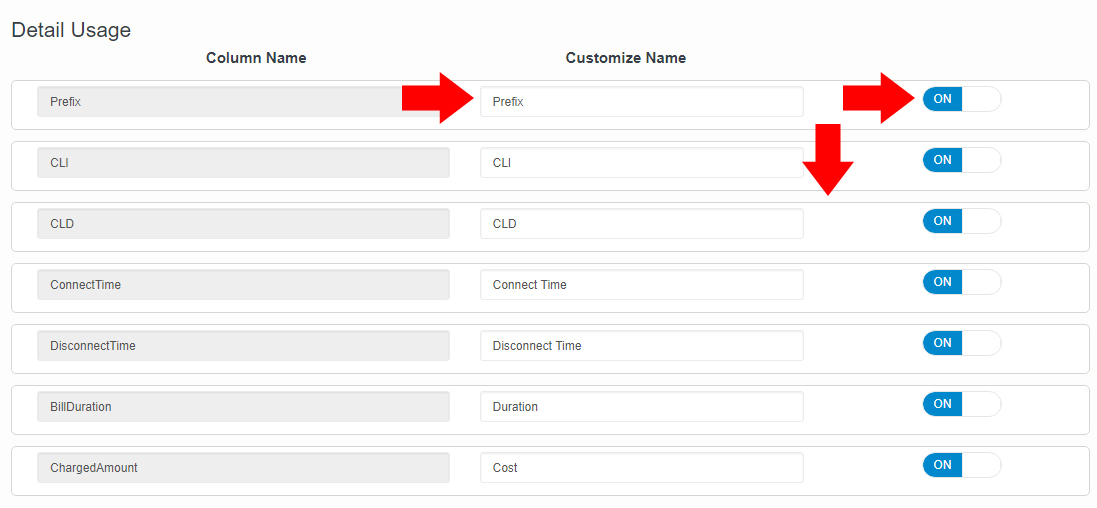Screen dimensions: 1097x508
Task: Click the ChargedAmount column name box
Action: [243, 468]
